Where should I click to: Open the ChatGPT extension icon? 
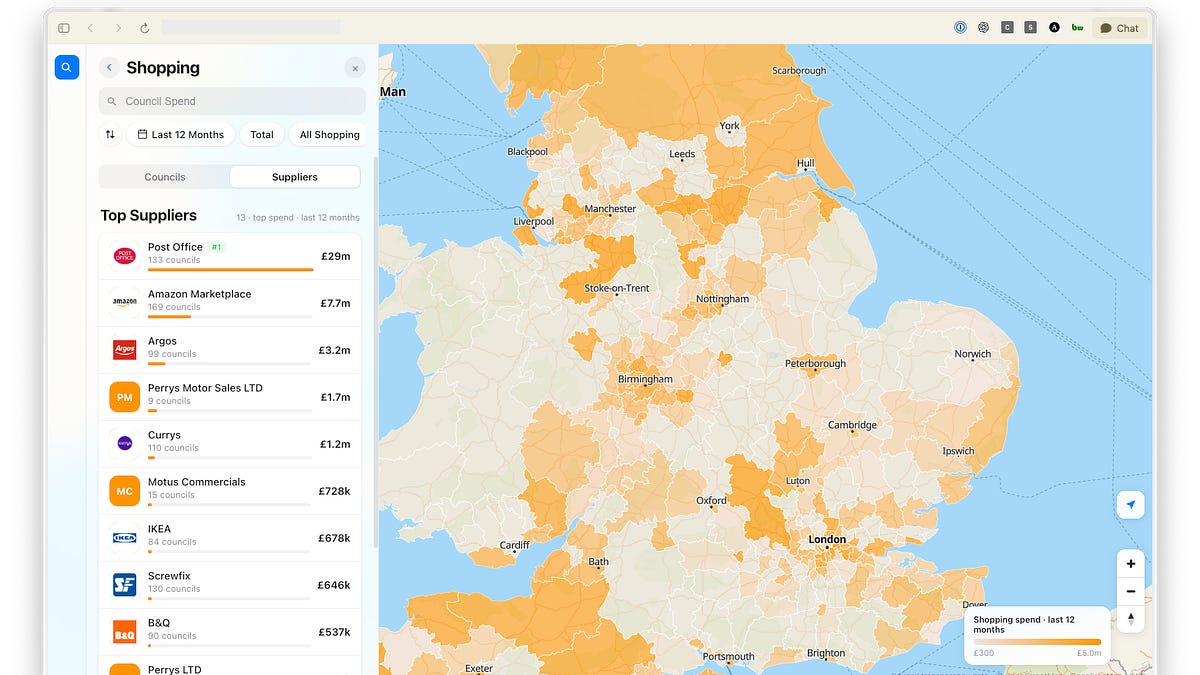point(984,28)
